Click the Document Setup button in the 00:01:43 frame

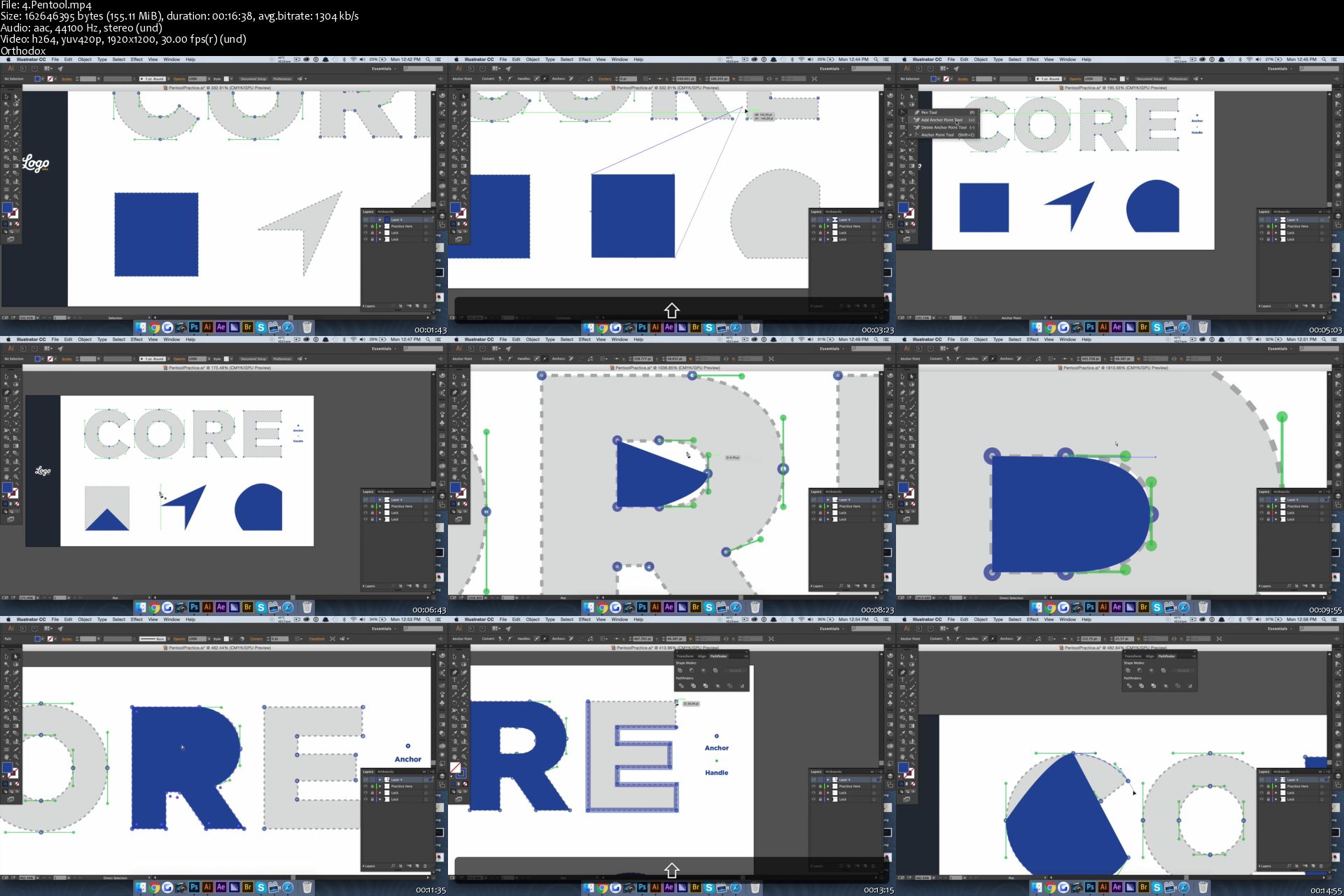253,79
